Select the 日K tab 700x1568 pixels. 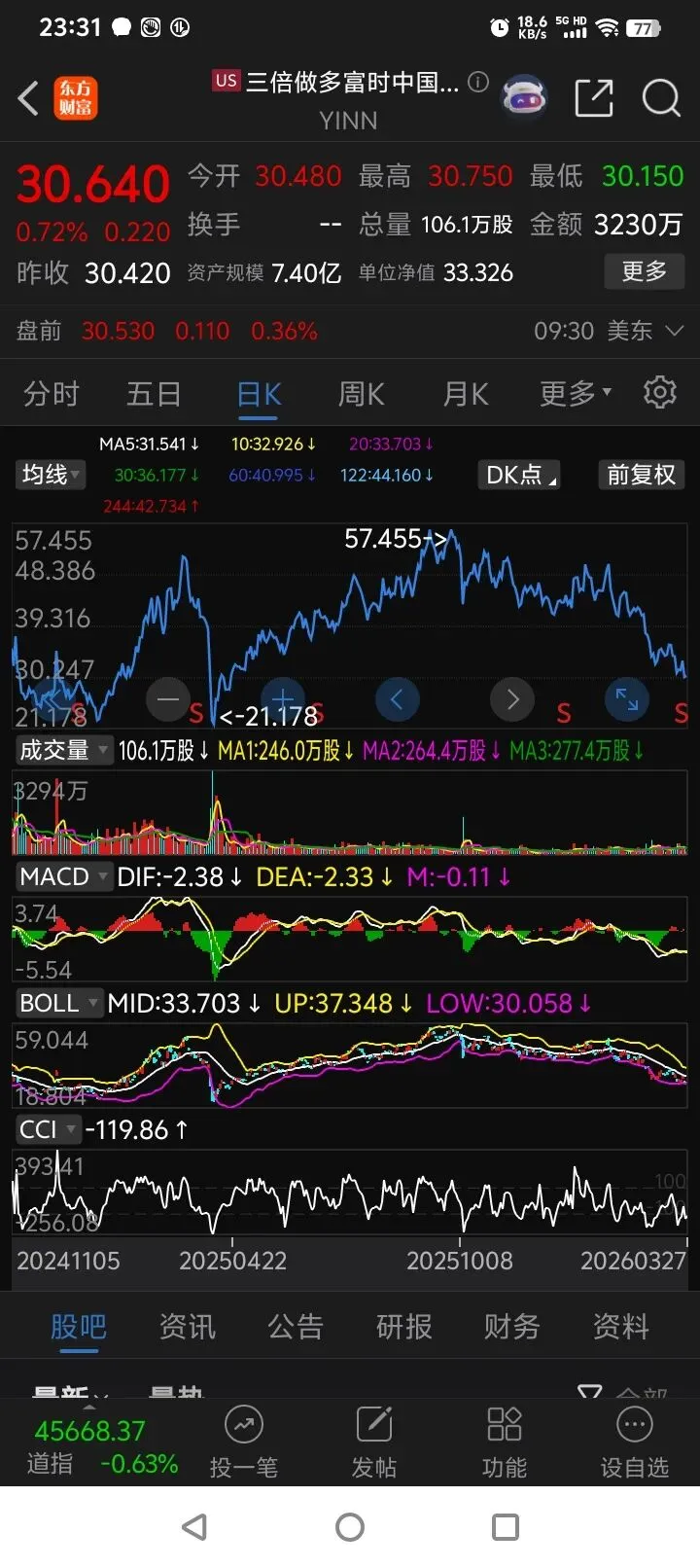click(x=260, y=394)
